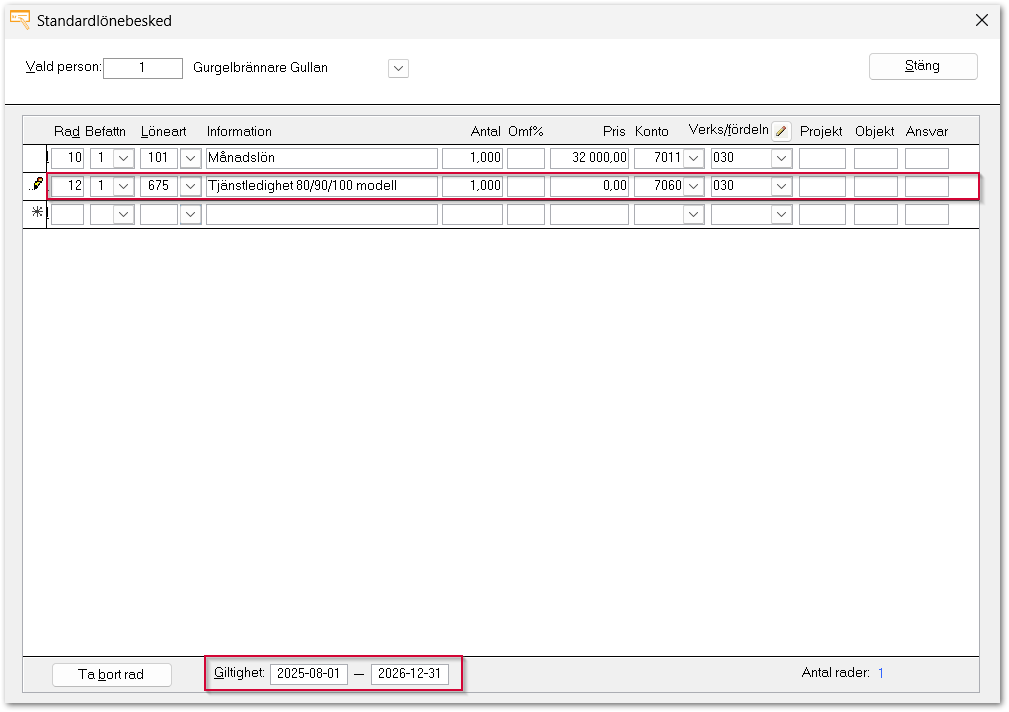
Task: Click Information field Tjänstledighet 80/90/100 modell
Action: 322,186
